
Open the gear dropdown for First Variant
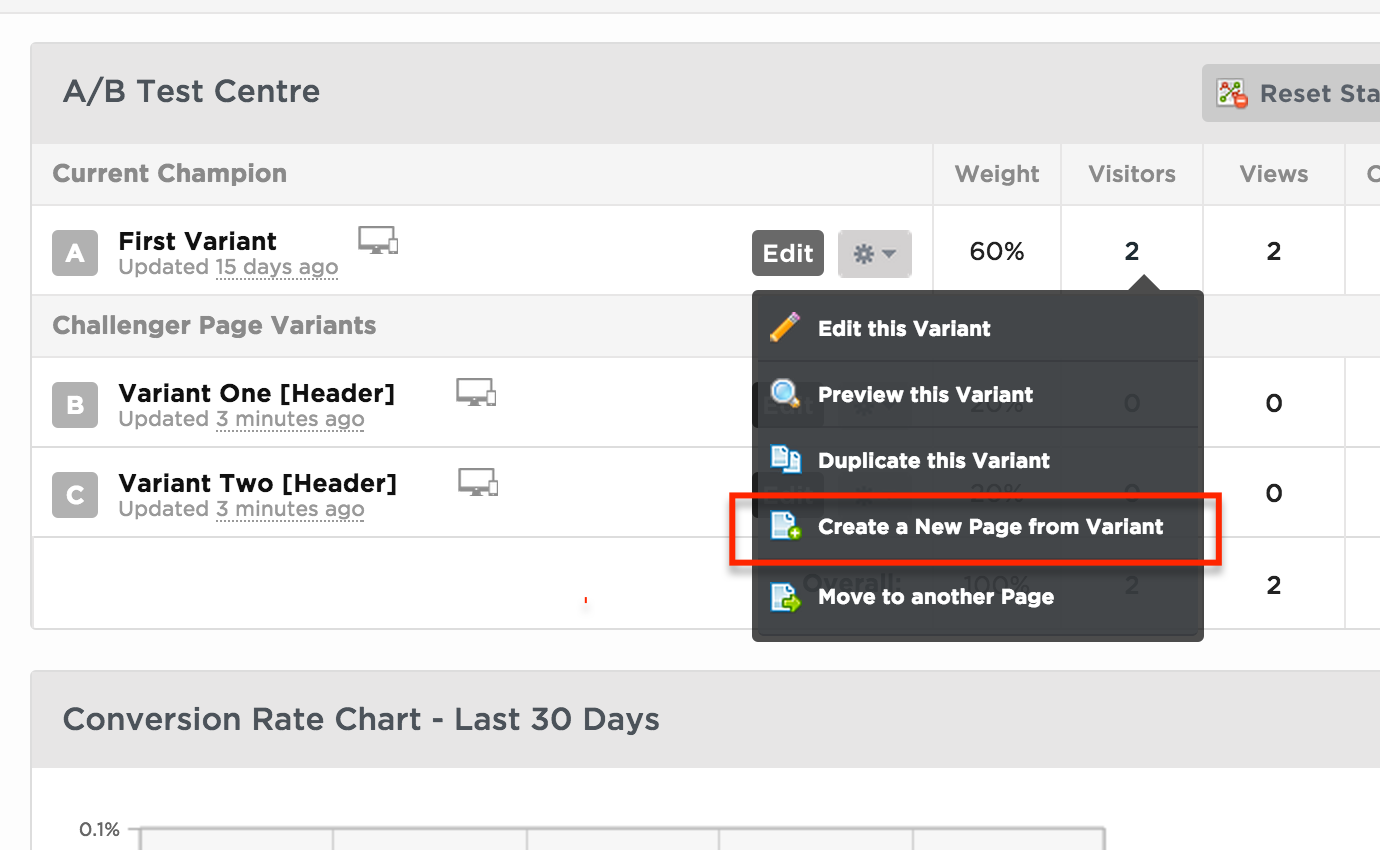tap(874, 253)
